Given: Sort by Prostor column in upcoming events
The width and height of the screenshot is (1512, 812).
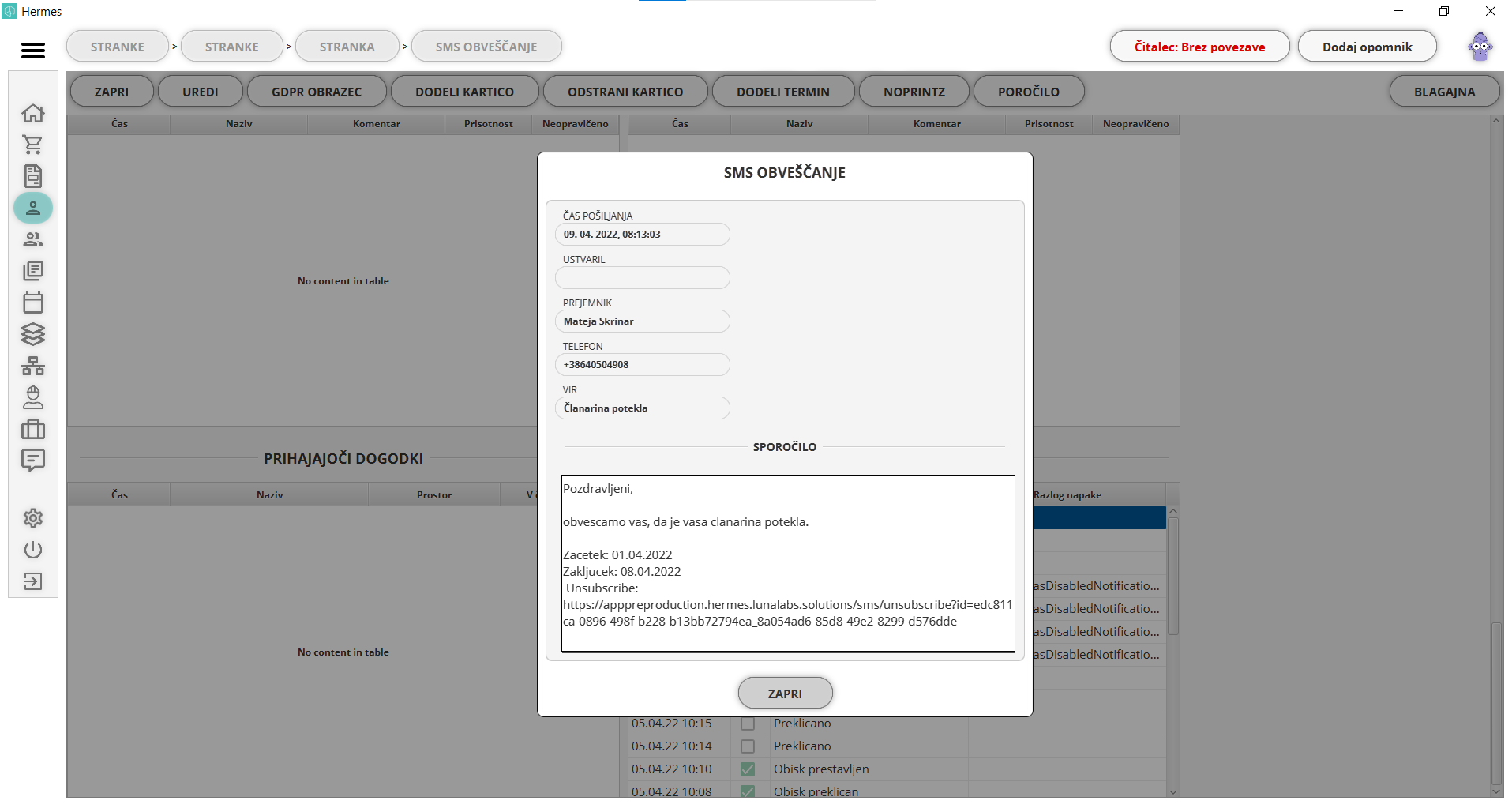Looking at the screenshot, I should coord(434,495).
